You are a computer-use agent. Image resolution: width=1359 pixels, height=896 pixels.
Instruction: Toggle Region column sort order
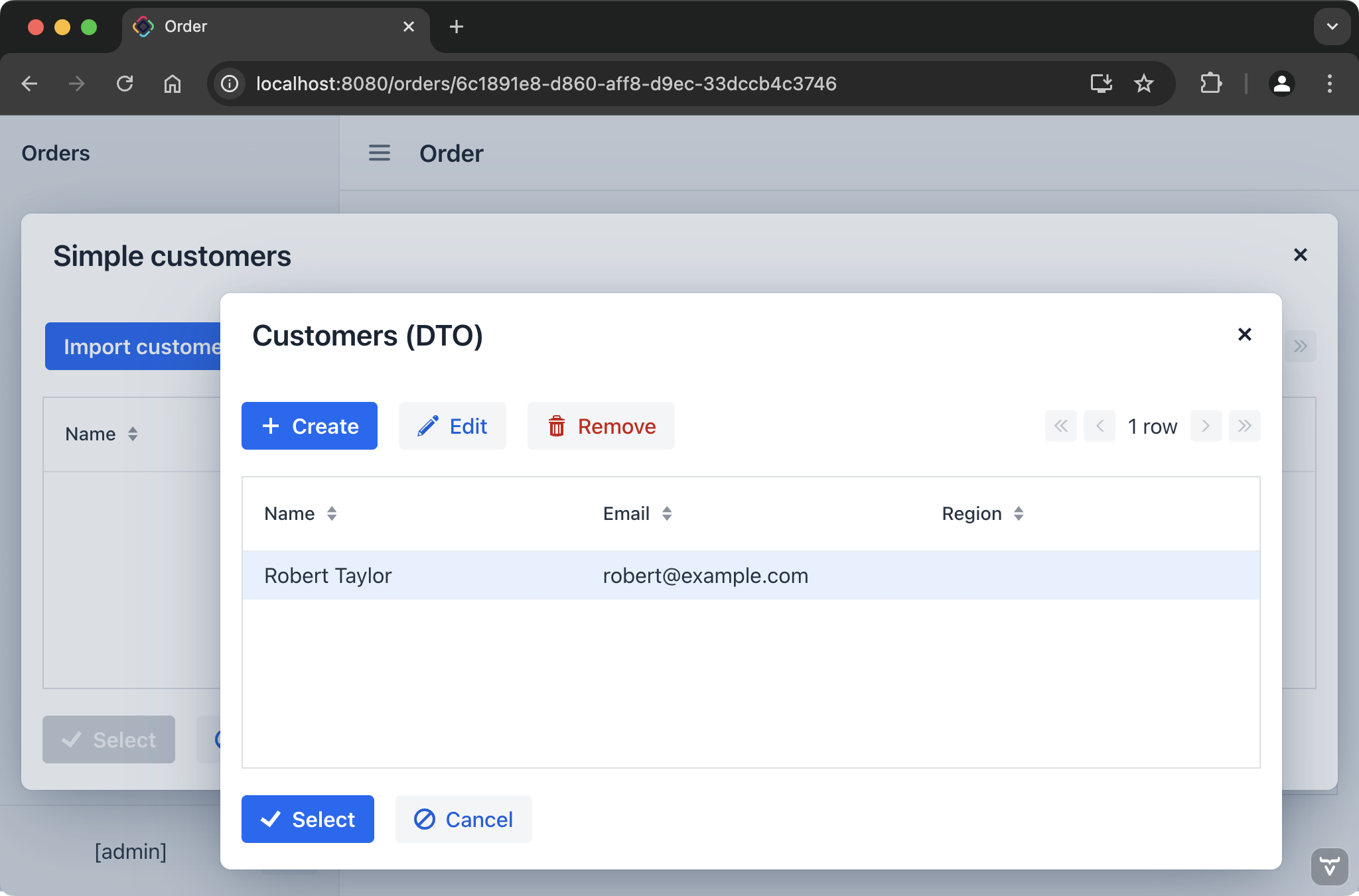(x=1017, y=513)
